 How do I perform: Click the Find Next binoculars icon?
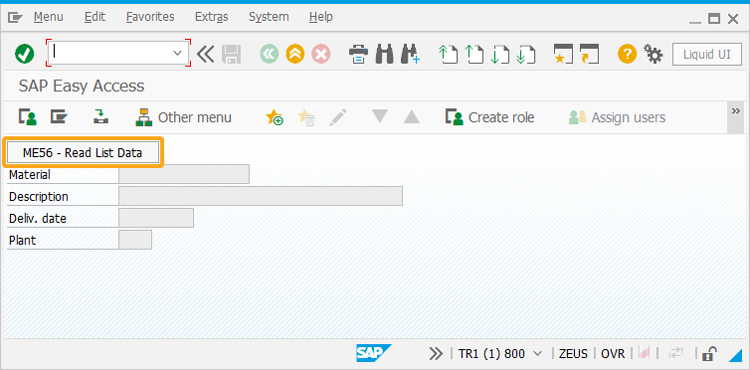[410, 54]
